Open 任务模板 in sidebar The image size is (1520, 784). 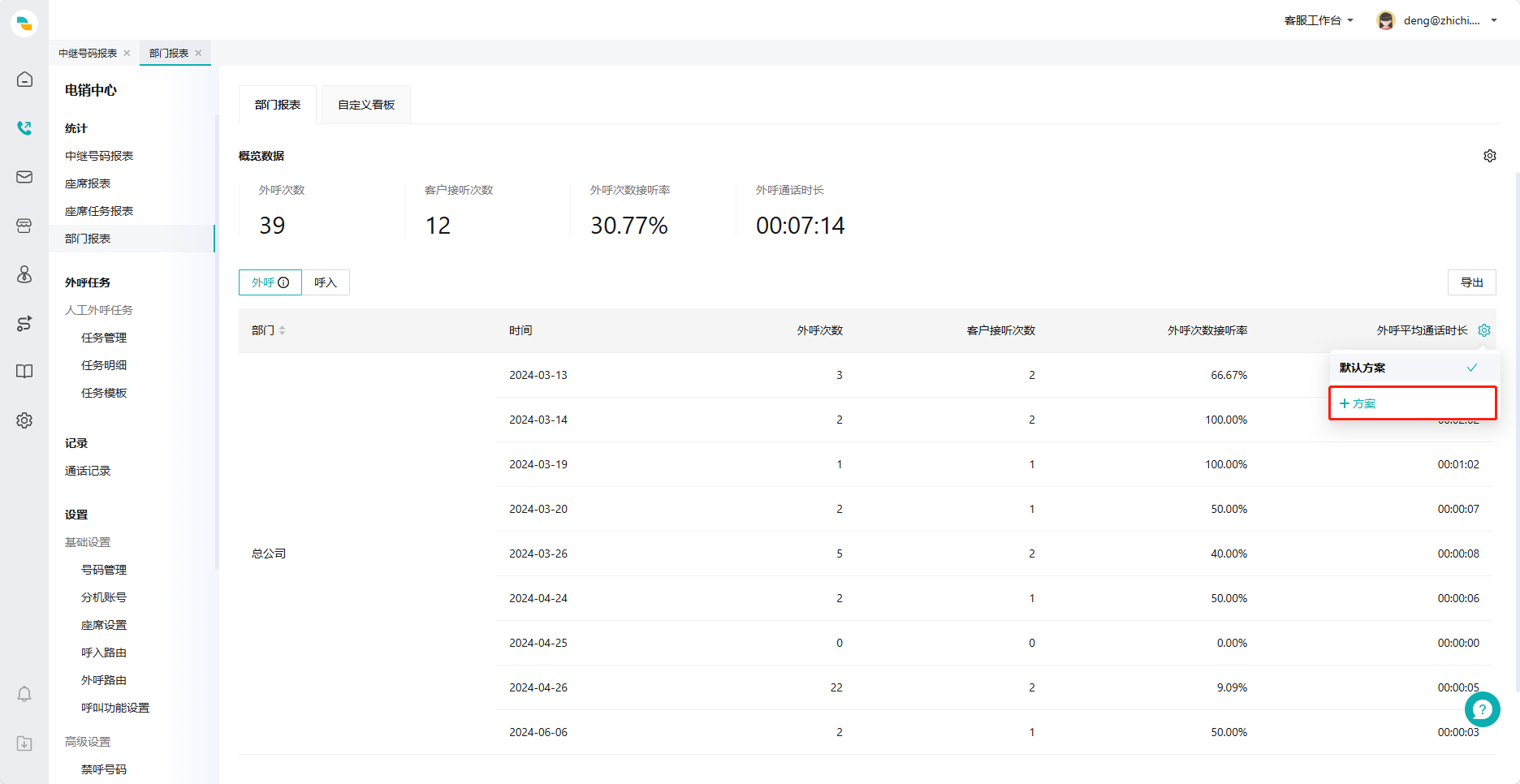tap(104, 393)
